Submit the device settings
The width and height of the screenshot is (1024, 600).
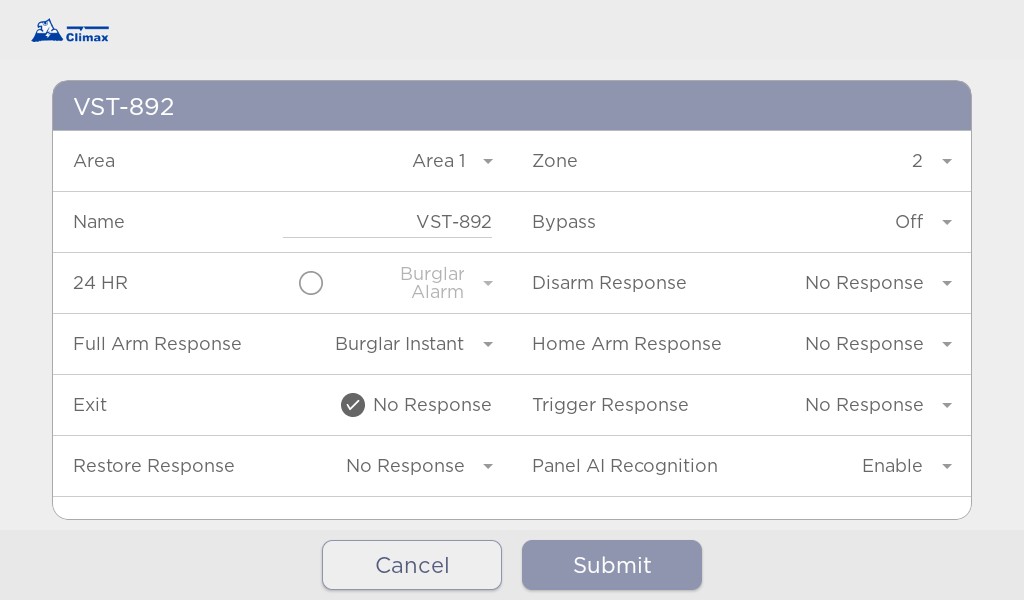pyautogui.click(x=612, y=565)
